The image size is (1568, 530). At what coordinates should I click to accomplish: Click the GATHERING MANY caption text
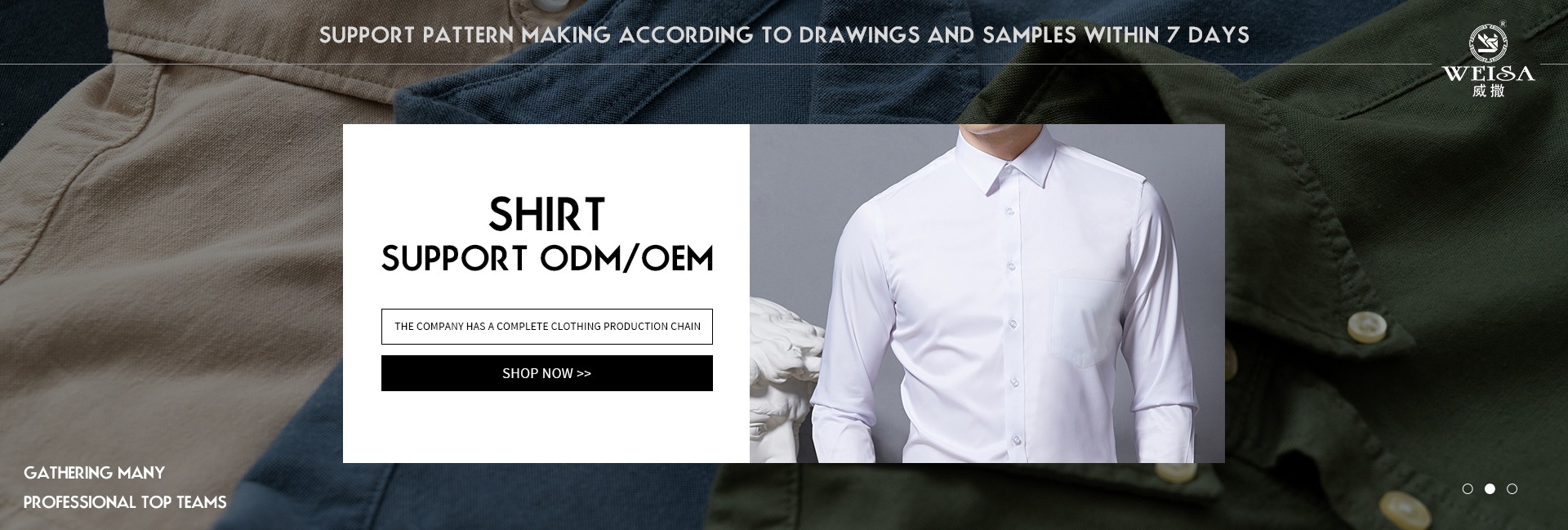pyautogui.click(x=95, y=473)
